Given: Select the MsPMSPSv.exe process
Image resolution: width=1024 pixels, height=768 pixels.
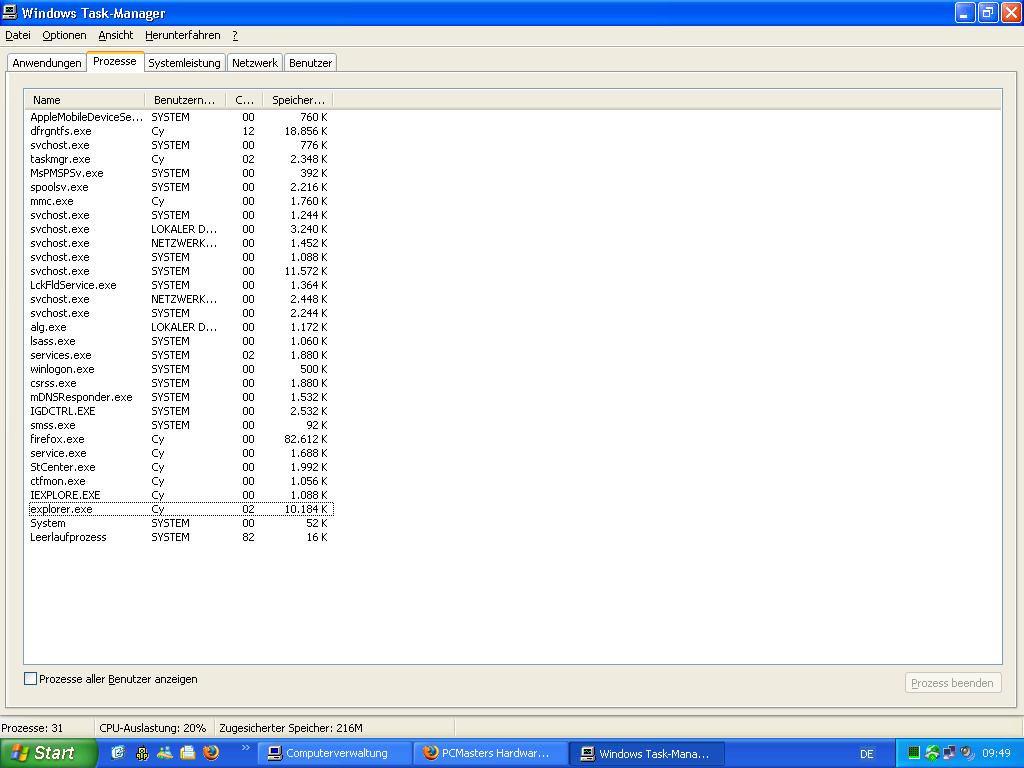Looking at the screenshot, I should click(x=180, y=173).
